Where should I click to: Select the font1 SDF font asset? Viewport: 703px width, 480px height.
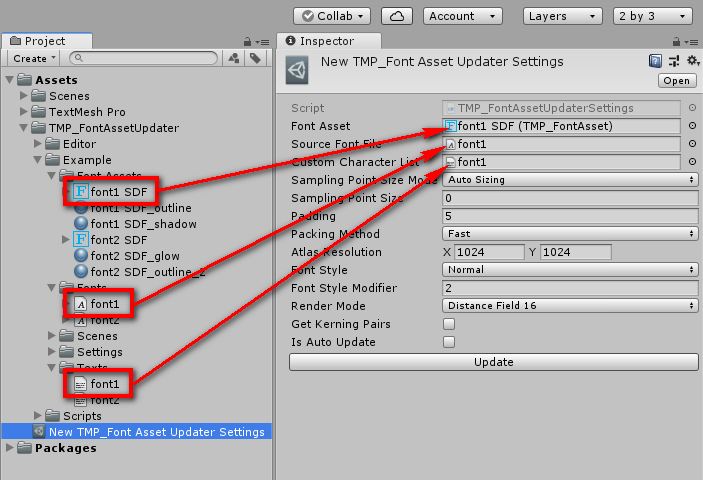[x=110, y=192]
